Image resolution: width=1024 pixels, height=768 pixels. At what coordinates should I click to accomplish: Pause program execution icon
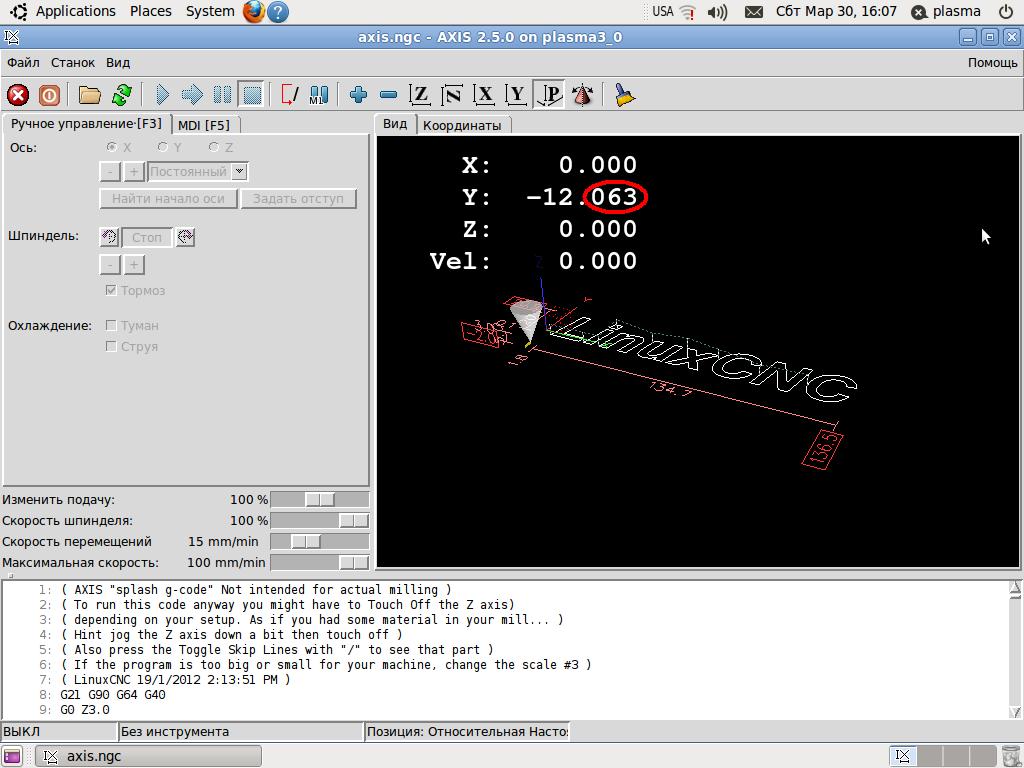click(222, 95)
